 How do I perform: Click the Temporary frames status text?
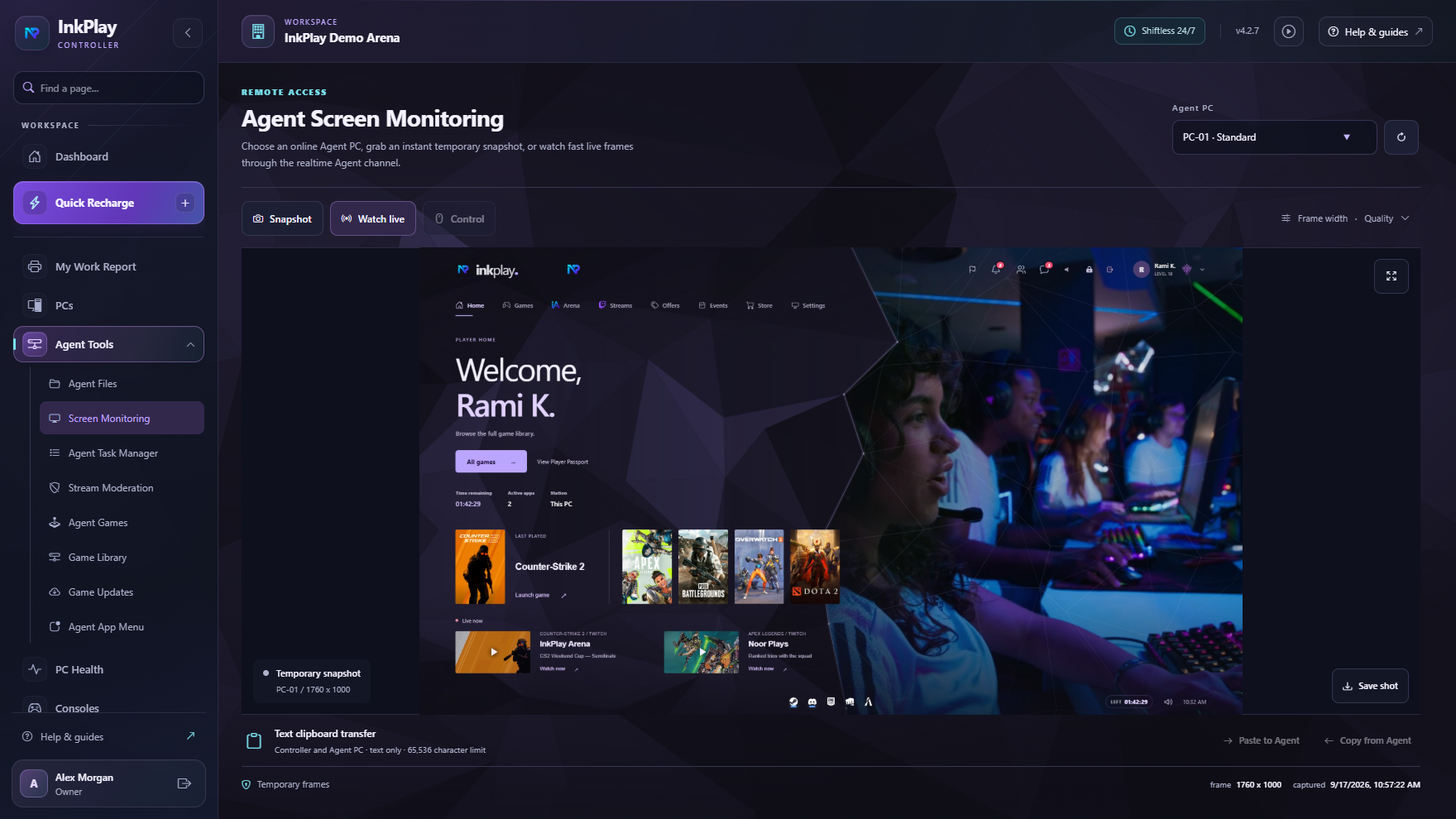[293, 784]
